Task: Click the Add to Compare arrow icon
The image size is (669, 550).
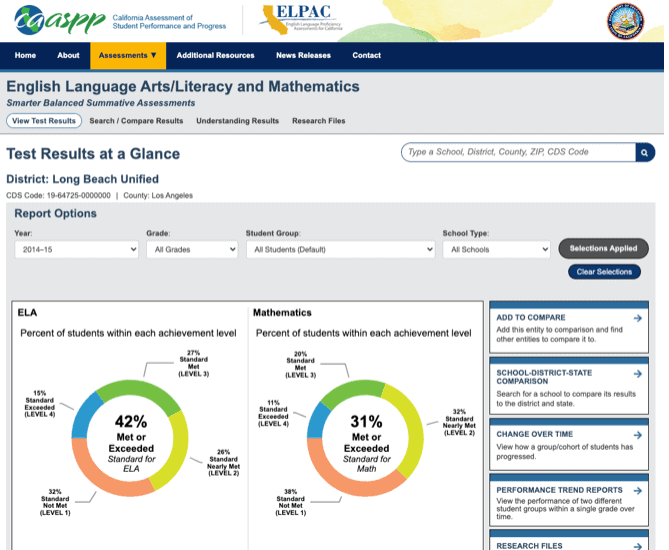Action: [637, 318]
